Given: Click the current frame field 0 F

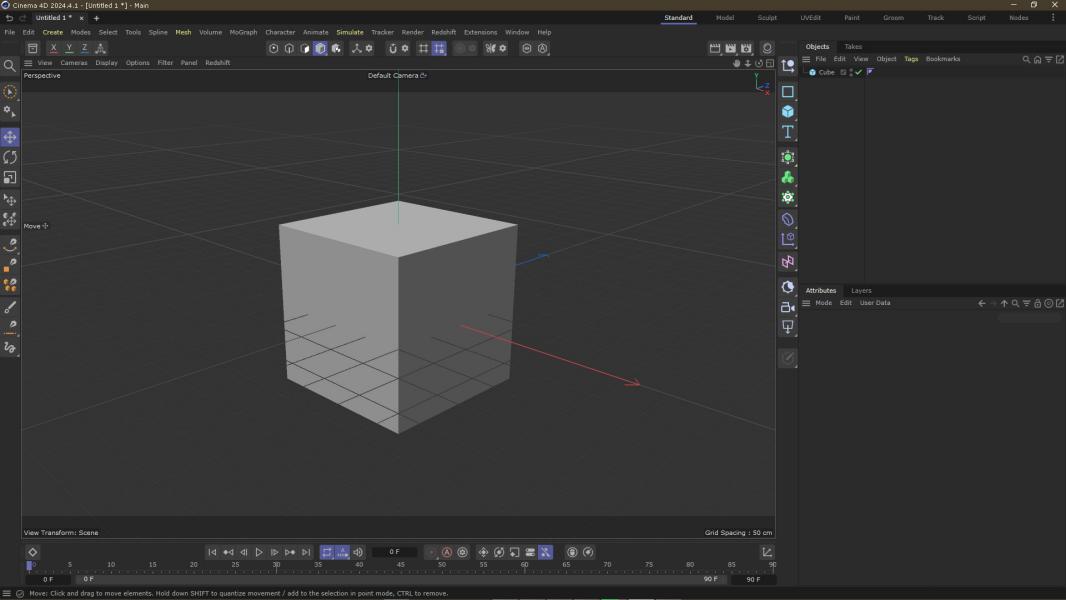Looking at the screenshot, I should [x=394, y=552].
